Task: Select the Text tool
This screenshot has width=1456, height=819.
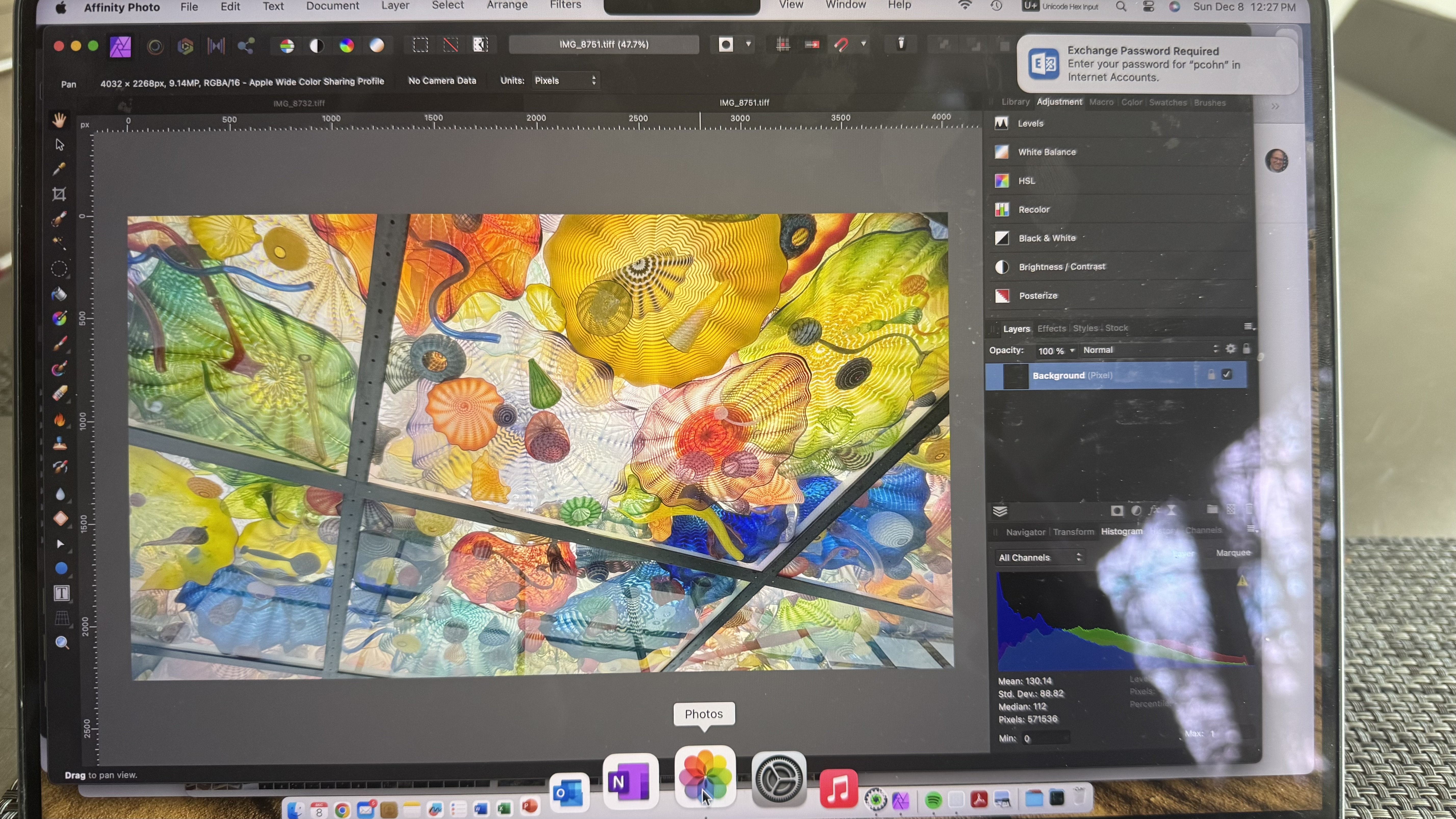Action: [x=62, y=593]
